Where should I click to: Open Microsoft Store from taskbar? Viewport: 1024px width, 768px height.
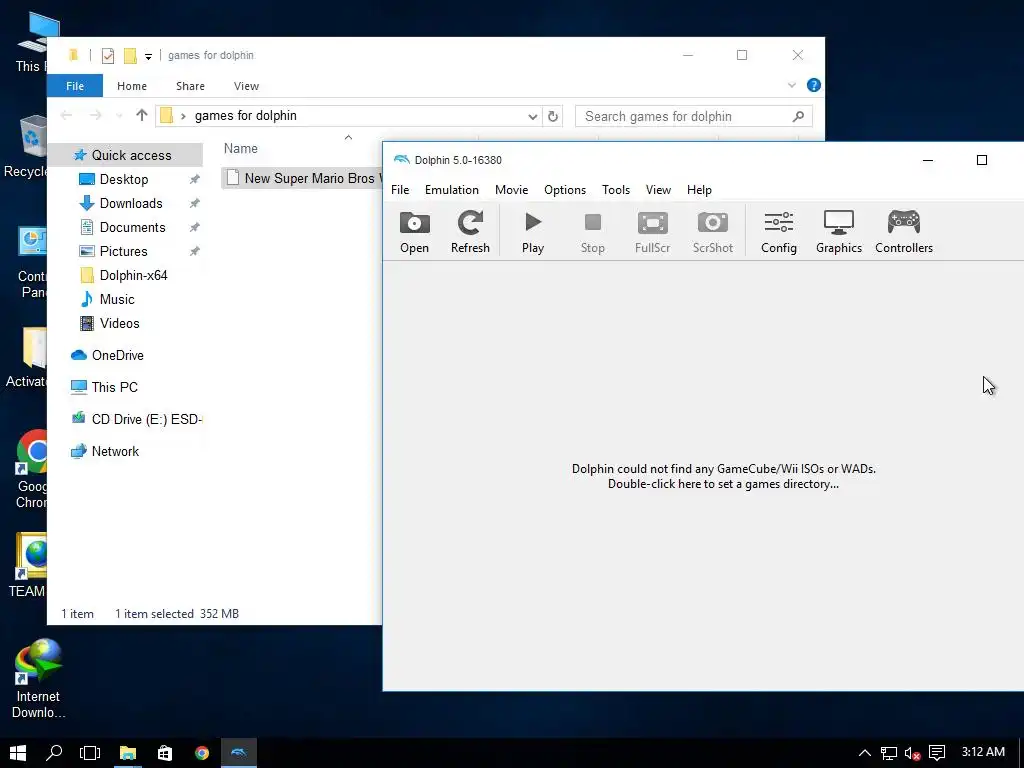pos(165,753)
